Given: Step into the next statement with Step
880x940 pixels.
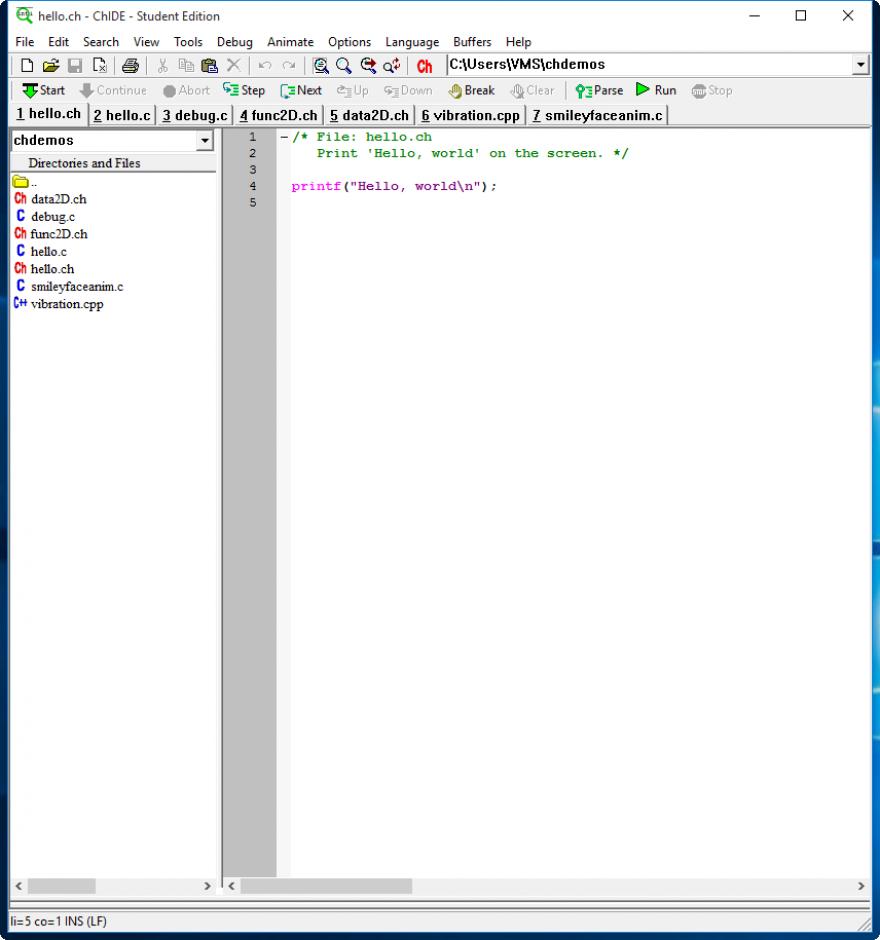Looking at the screenshot, I should 244,91.
